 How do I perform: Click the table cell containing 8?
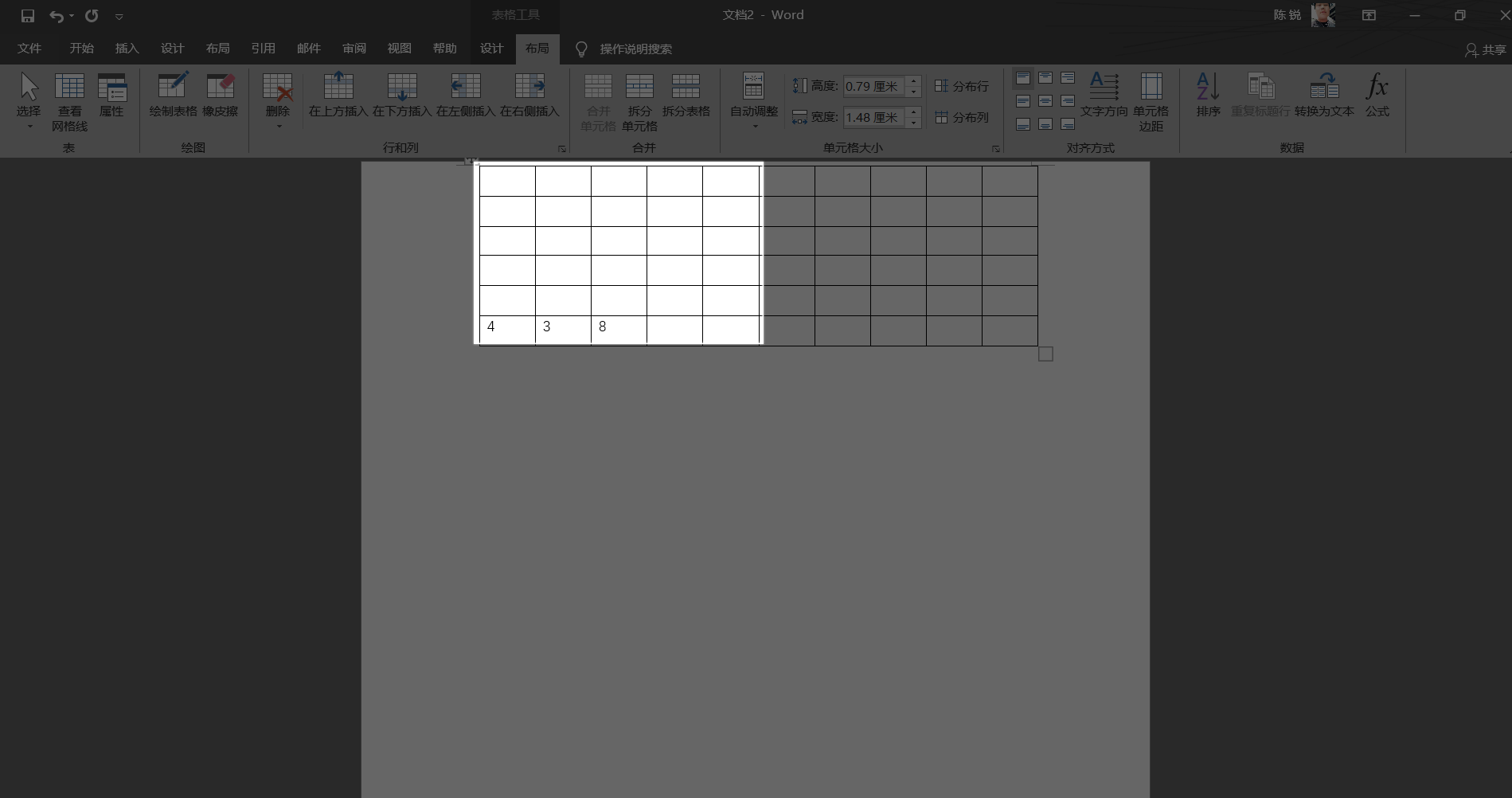tap(619, 331)
